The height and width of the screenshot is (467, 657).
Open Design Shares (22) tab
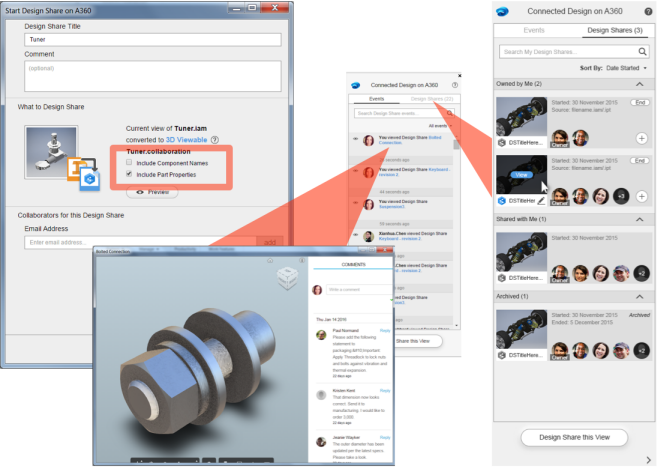[432, 99]
